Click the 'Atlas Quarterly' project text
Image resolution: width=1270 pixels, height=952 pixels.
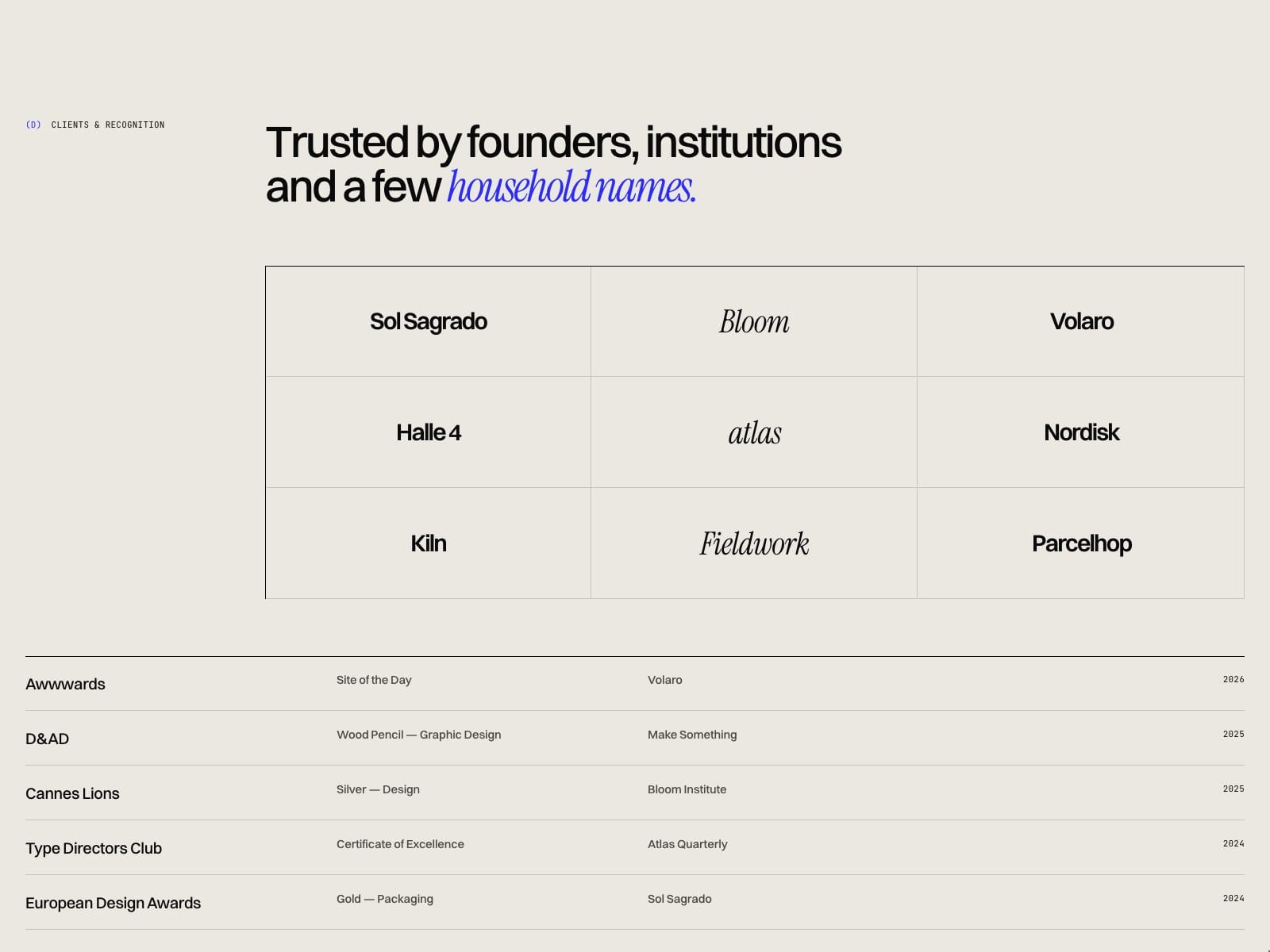click(x=687, y=844)
